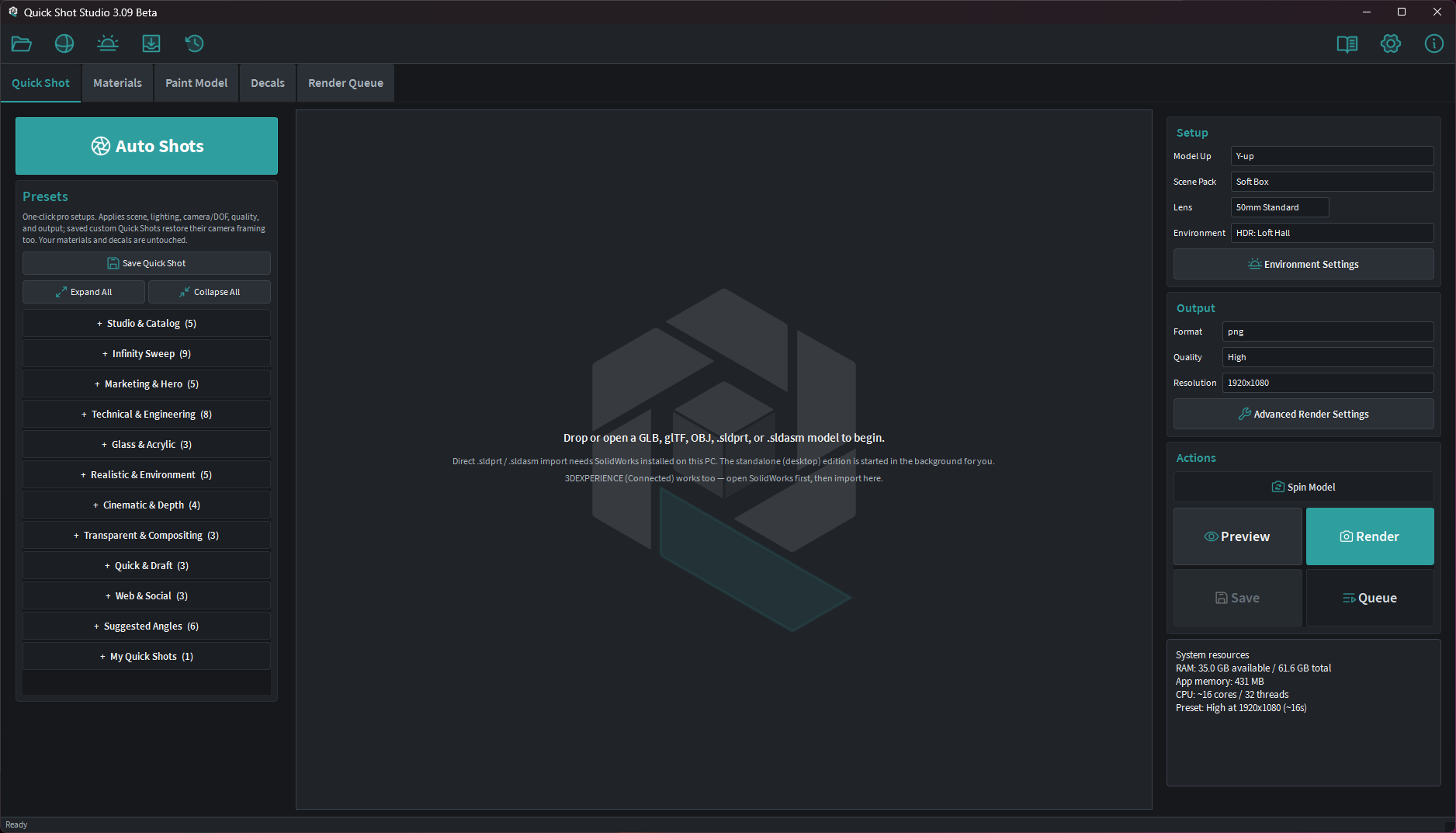Open the Paint Model tab
This screenshot has height=833, width=1456.
196,83
